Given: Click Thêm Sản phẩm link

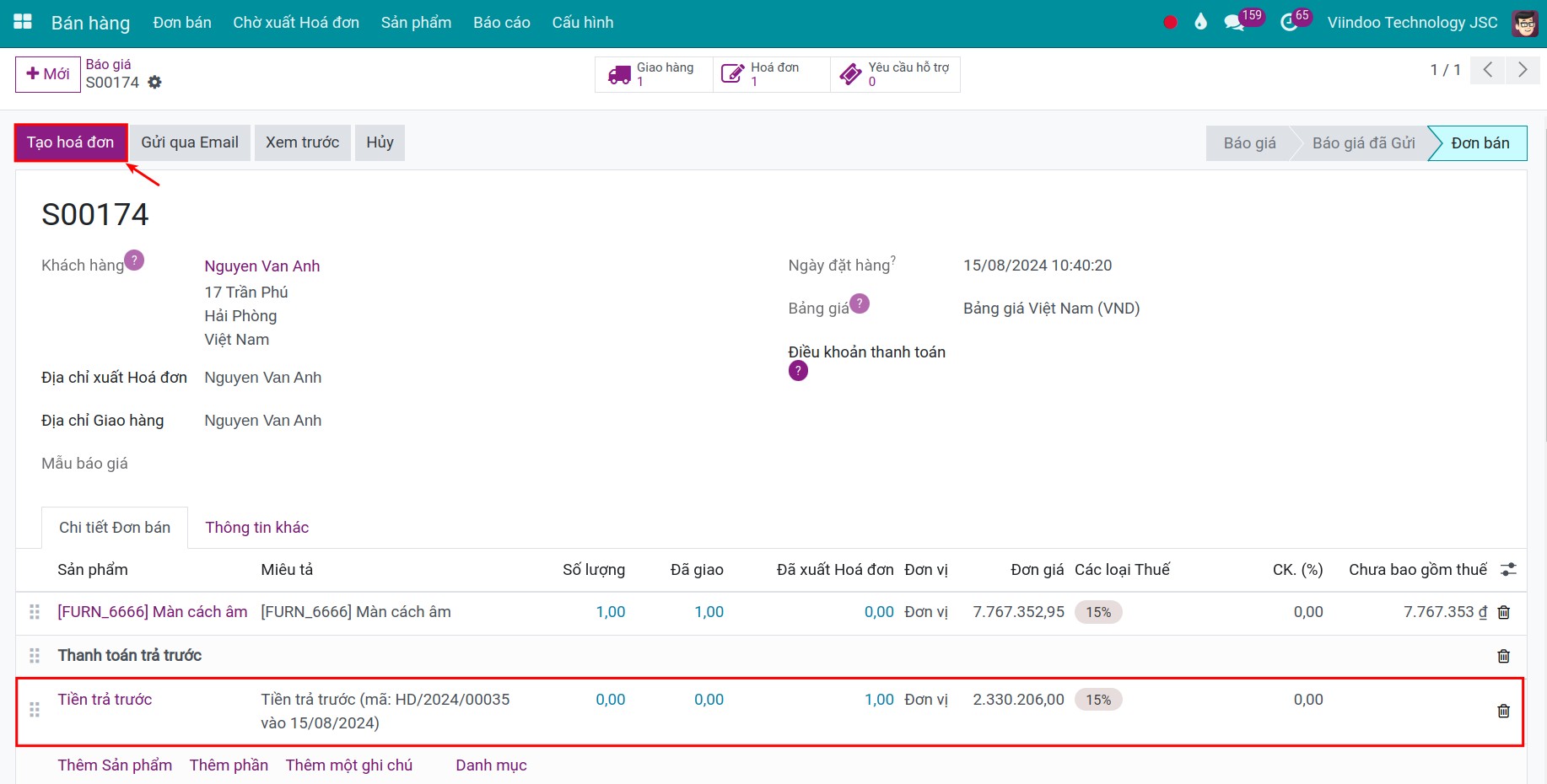Looking at the screenshot, I should tap(115, 765).
